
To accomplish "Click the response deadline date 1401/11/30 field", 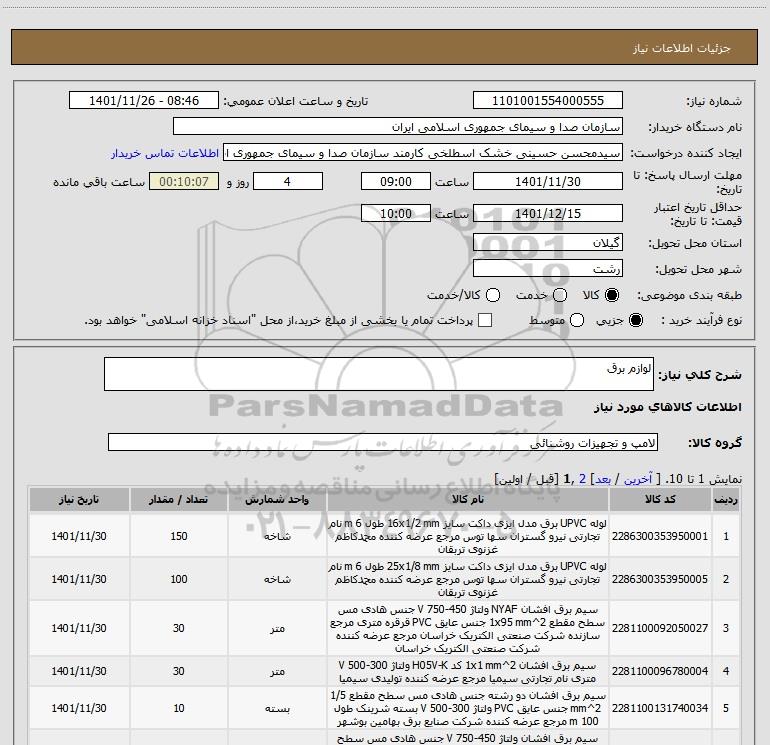I will (x=548, y=181).
